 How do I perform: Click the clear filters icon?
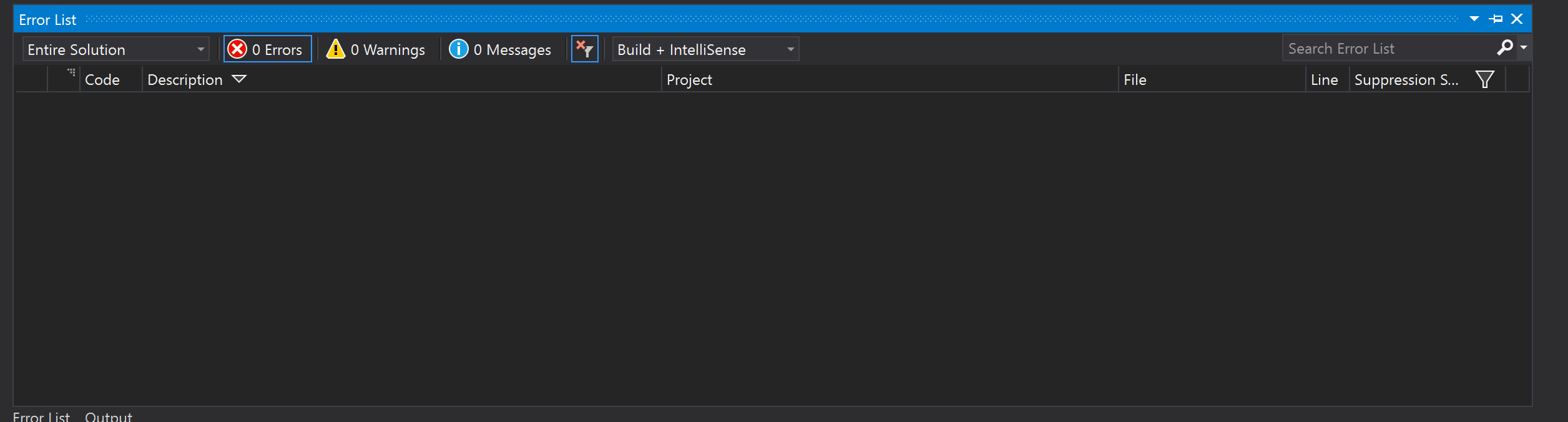584,48
